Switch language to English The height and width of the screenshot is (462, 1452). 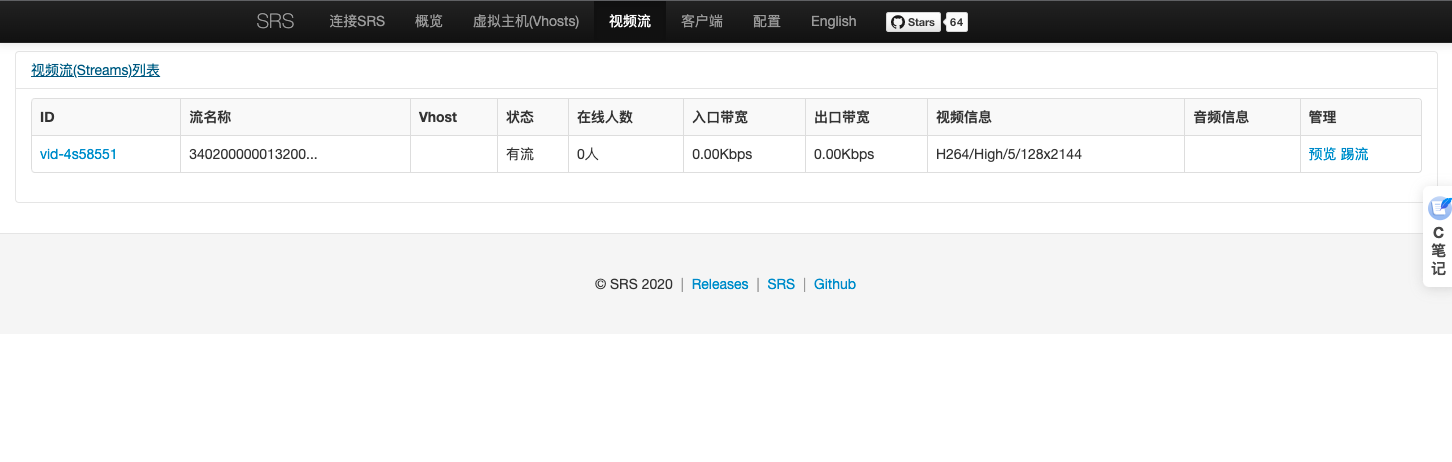(833, 21)
